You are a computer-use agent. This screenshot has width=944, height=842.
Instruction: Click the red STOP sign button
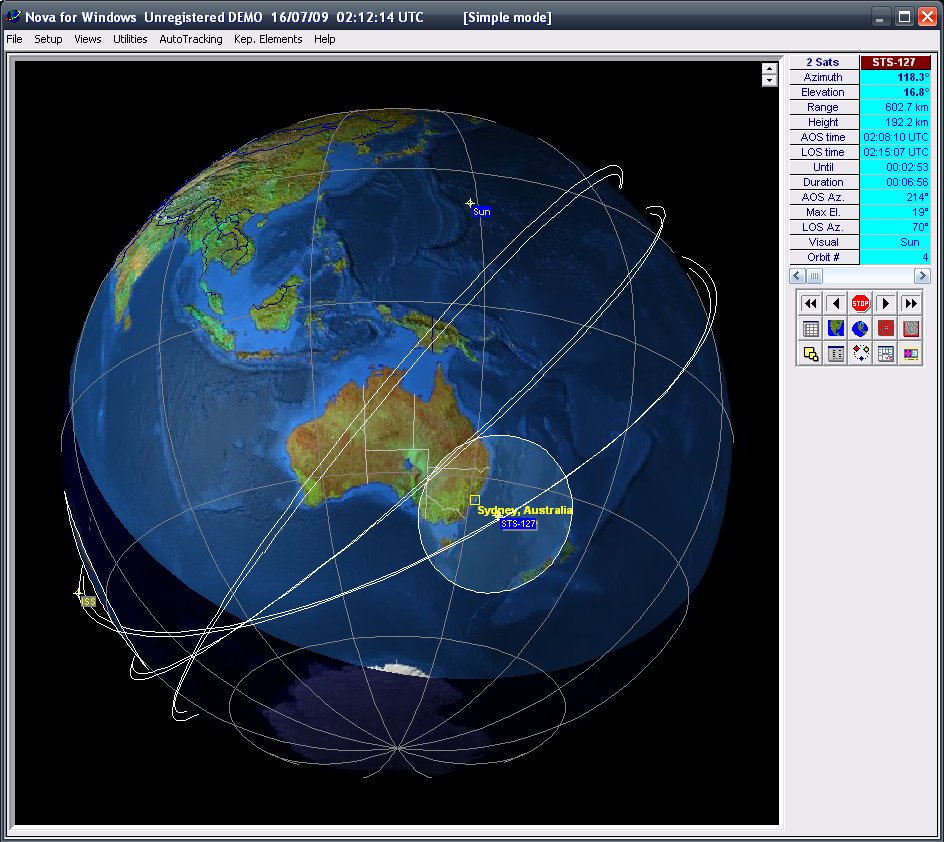point(860,303)
